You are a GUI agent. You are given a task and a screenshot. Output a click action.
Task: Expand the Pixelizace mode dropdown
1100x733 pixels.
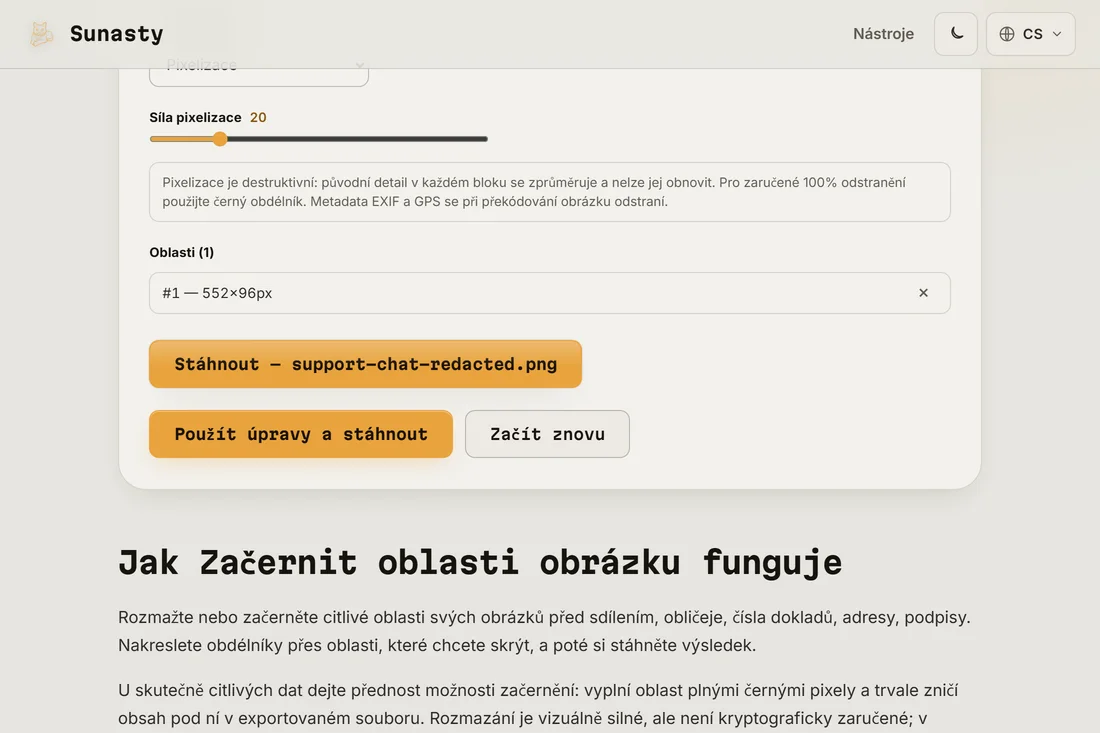259,70
